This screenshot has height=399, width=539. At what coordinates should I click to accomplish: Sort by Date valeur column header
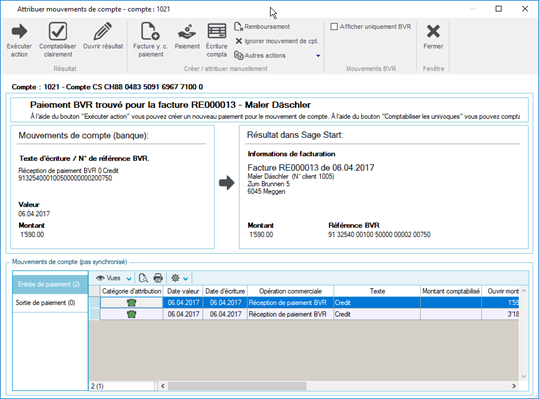point(183,291)
